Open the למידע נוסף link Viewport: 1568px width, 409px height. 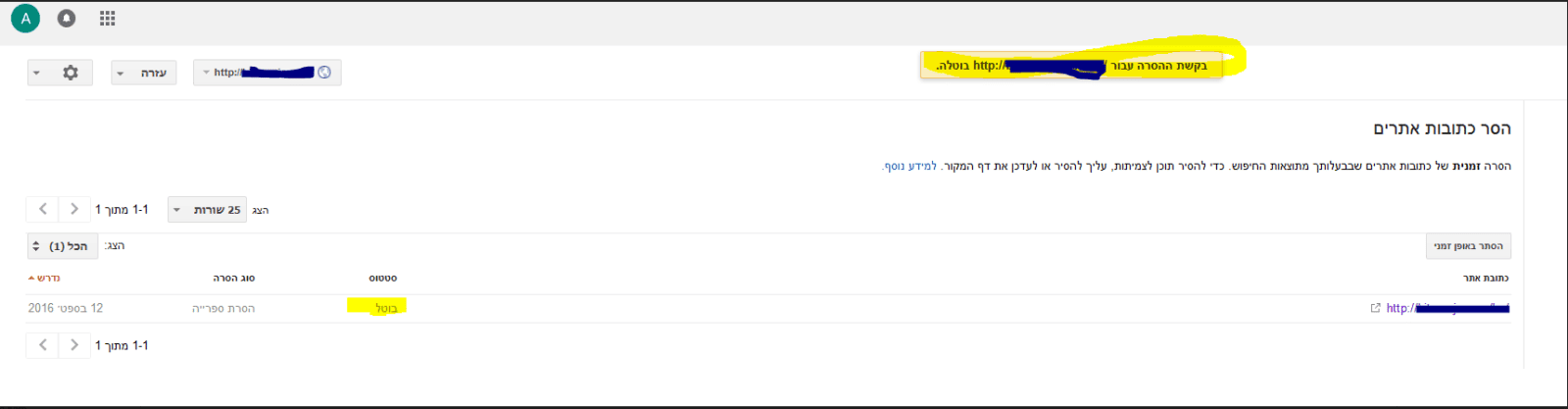click(910, 166)
